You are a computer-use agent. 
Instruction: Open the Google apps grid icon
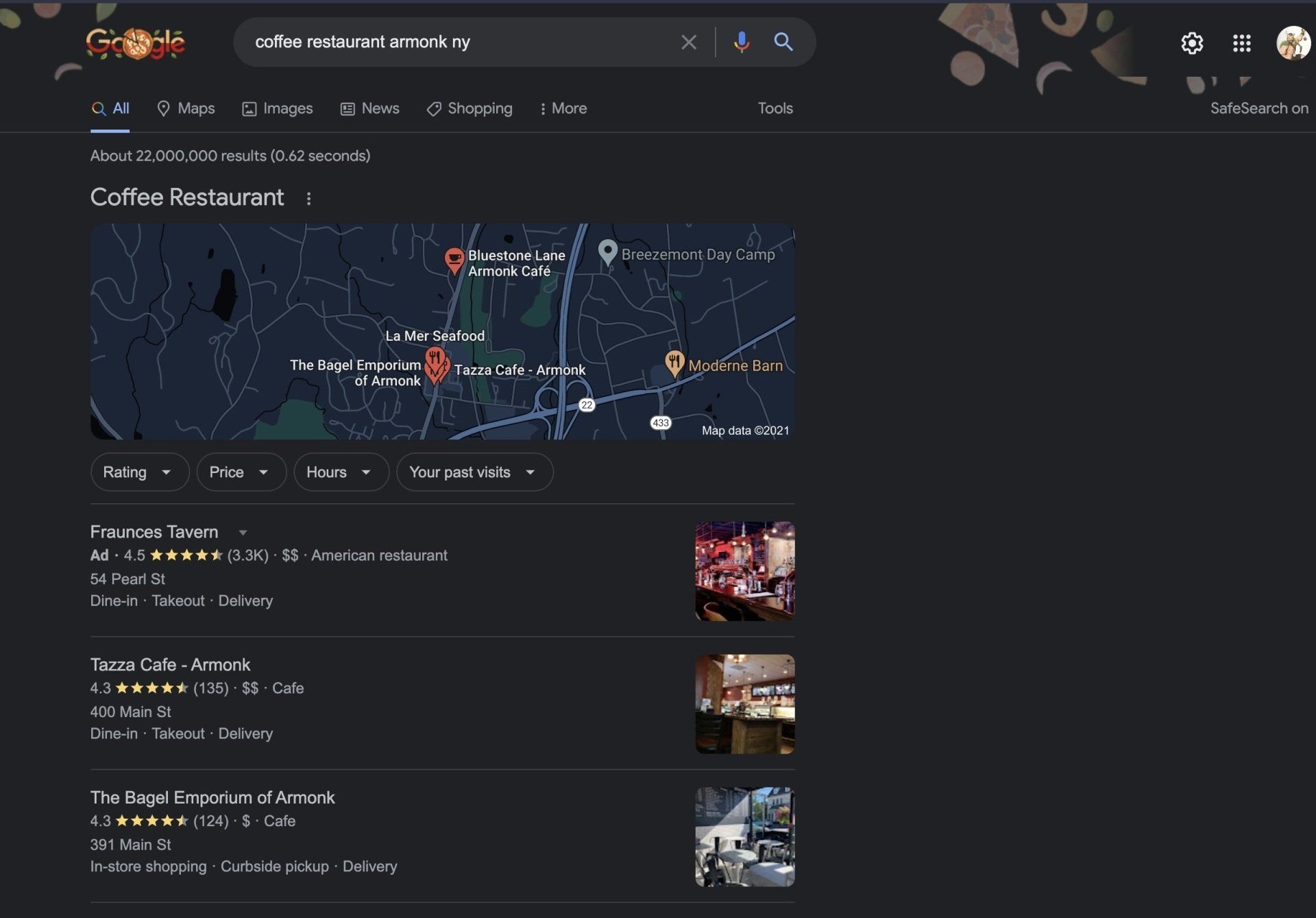[1241, 43]
